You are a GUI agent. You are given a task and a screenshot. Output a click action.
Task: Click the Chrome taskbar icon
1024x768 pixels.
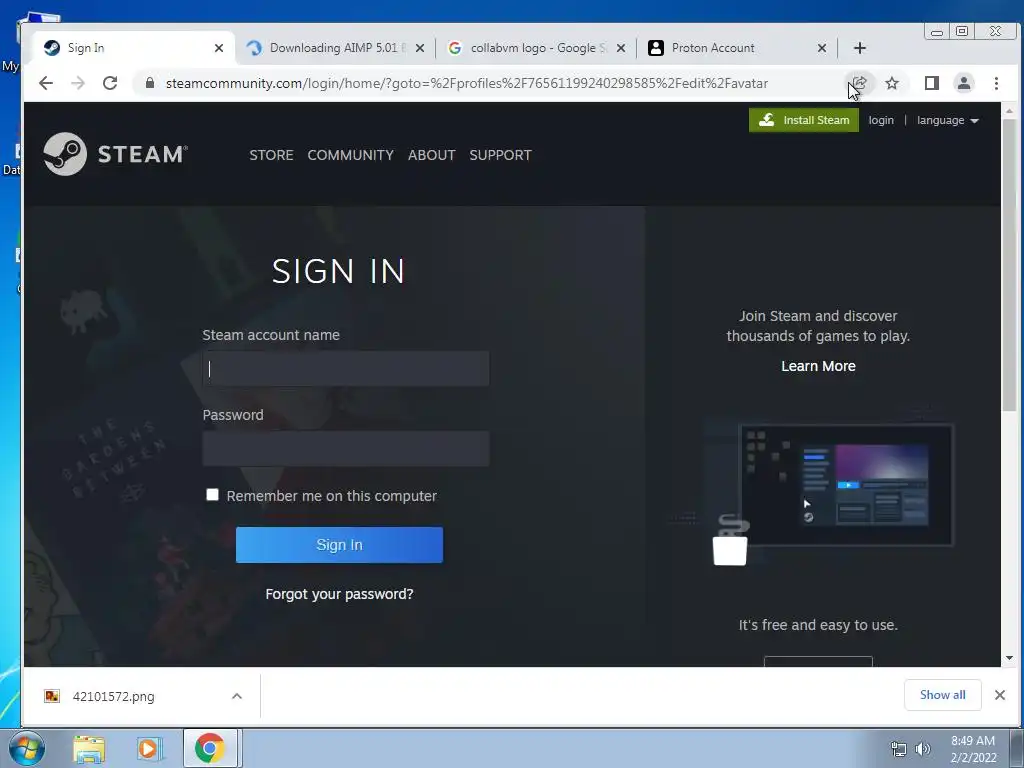coord(210,748)
